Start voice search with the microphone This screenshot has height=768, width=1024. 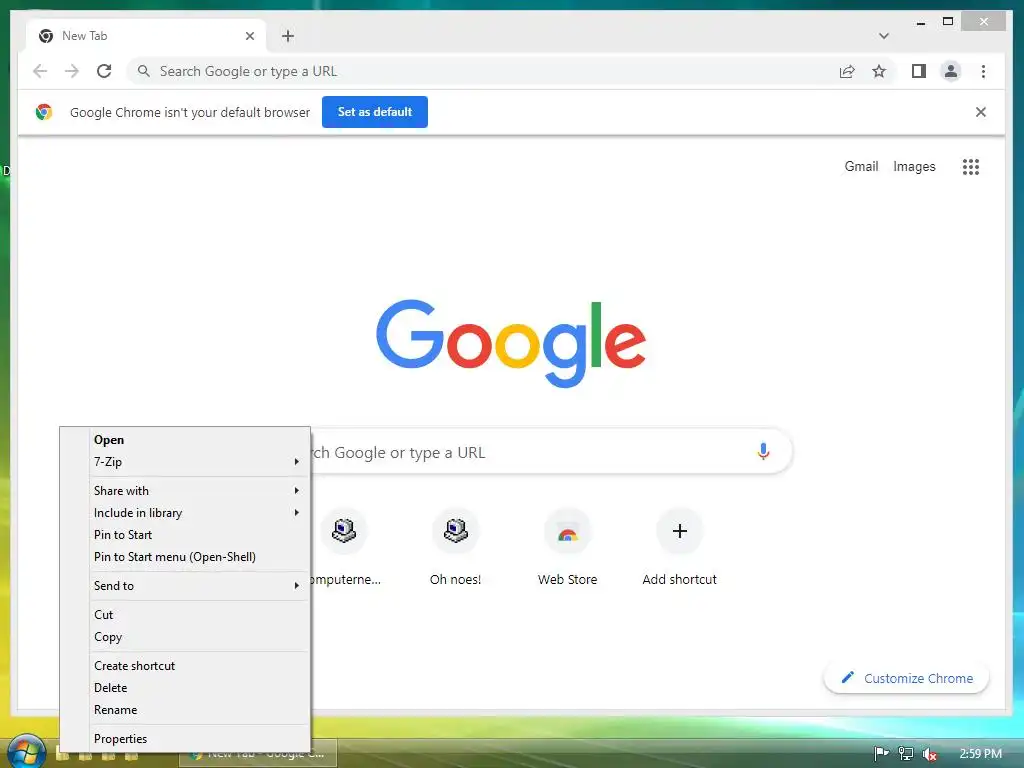(763, 451)
